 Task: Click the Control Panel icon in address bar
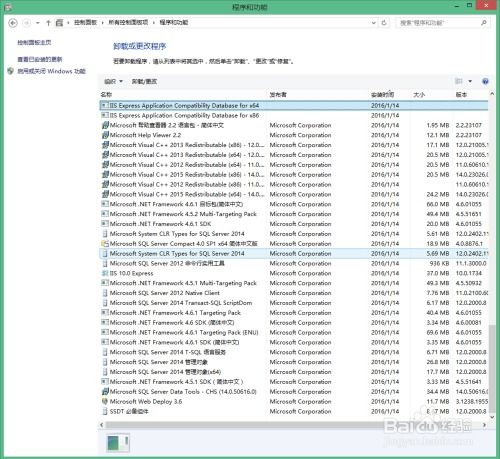tap(59, 23)
